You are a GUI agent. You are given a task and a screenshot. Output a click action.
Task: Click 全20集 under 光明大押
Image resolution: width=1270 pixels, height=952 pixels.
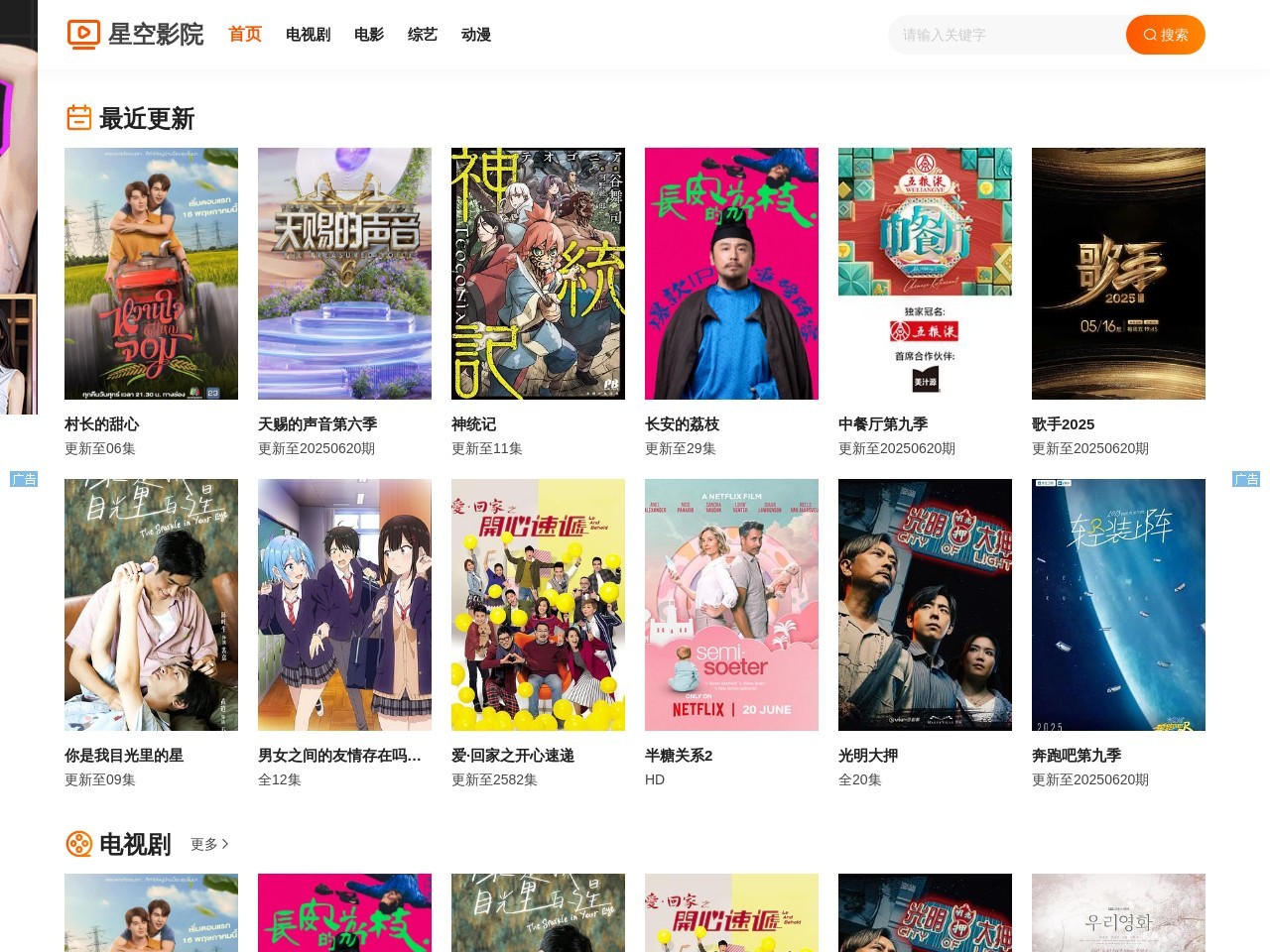point(860,779)
